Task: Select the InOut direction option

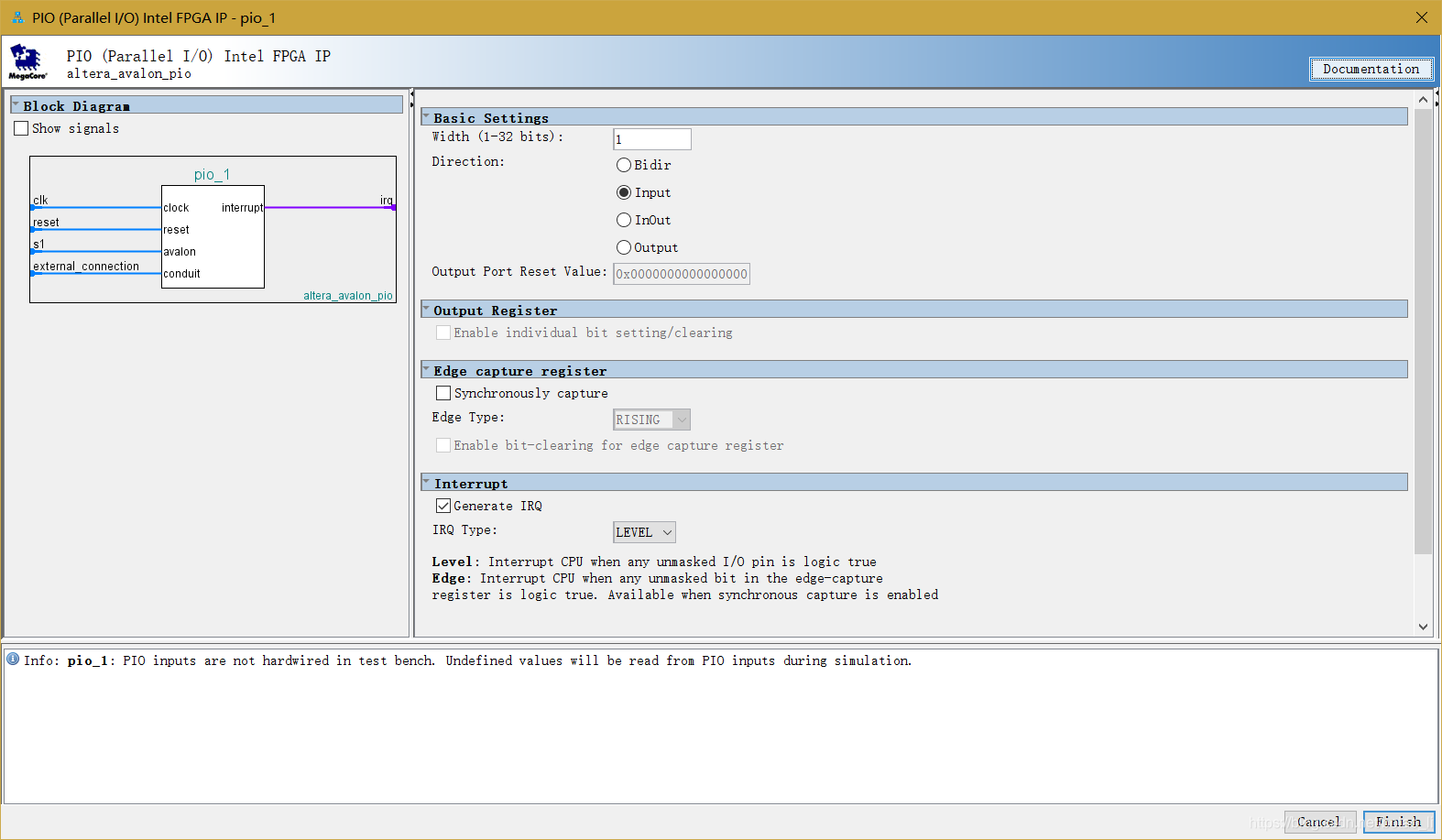Action: pyautogui.click(x=624, y=220)
